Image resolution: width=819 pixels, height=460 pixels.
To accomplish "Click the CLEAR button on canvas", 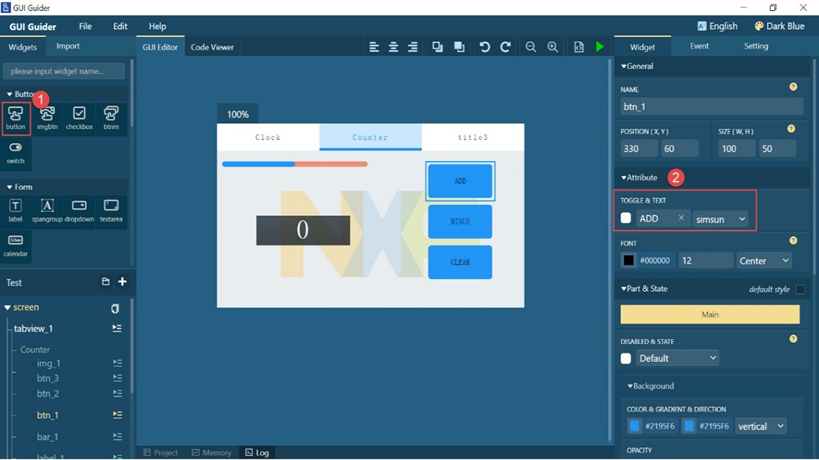I will point(460,262).
